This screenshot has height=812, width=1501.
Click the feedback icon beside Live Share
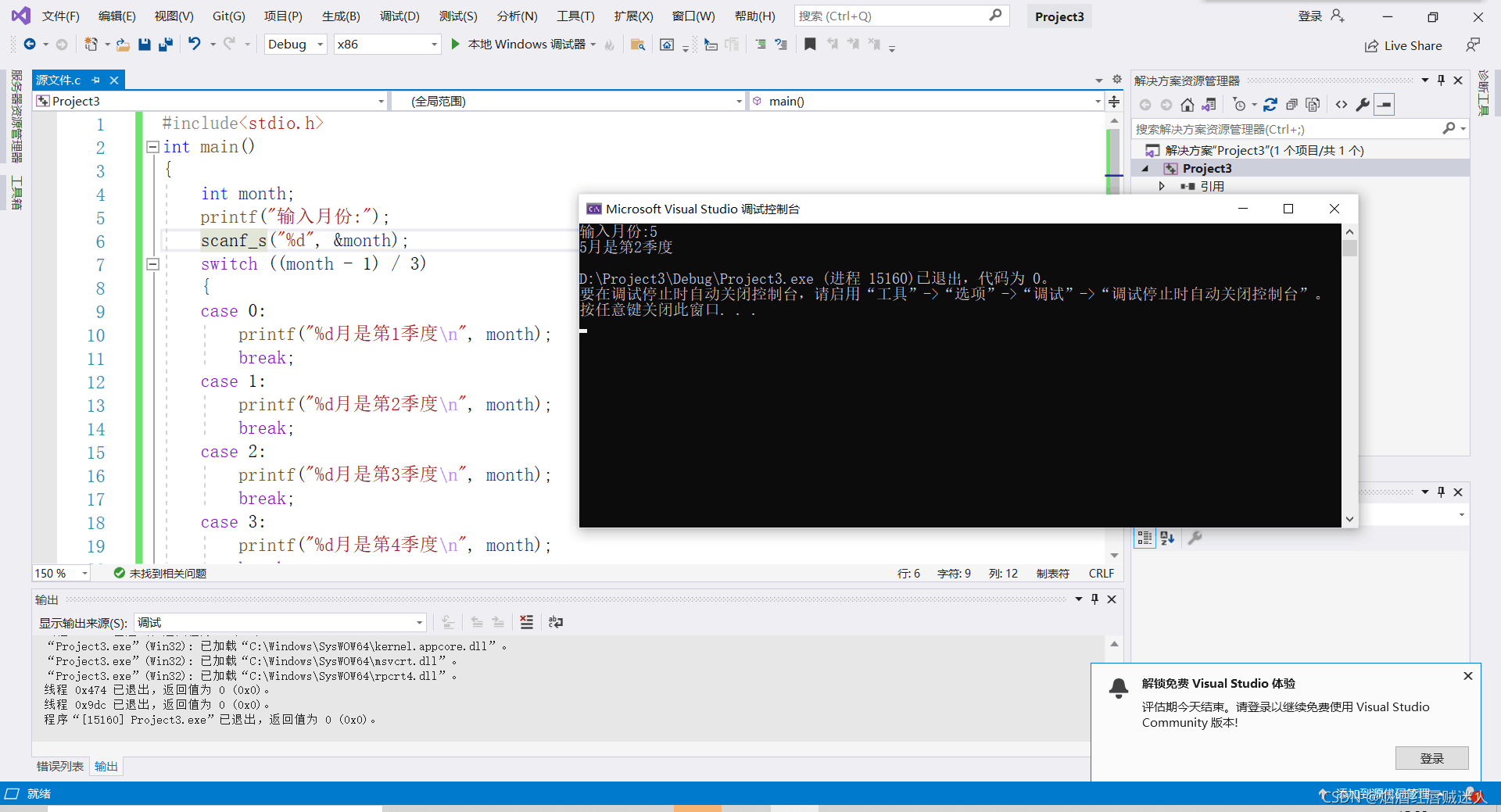click(x=1473, y=45)
